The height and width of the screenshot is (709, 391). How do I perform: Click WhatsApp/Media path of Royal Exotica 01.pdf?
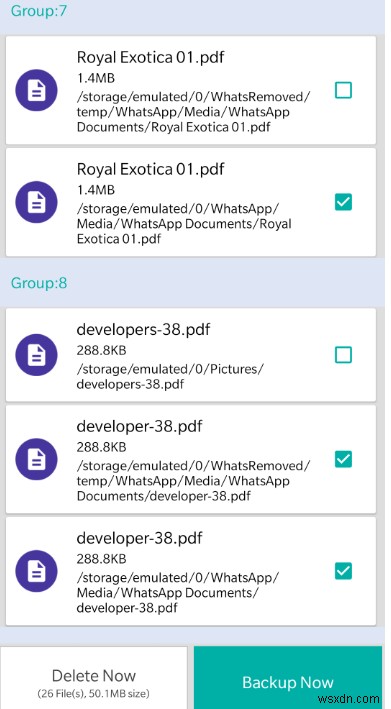(184, 224)
